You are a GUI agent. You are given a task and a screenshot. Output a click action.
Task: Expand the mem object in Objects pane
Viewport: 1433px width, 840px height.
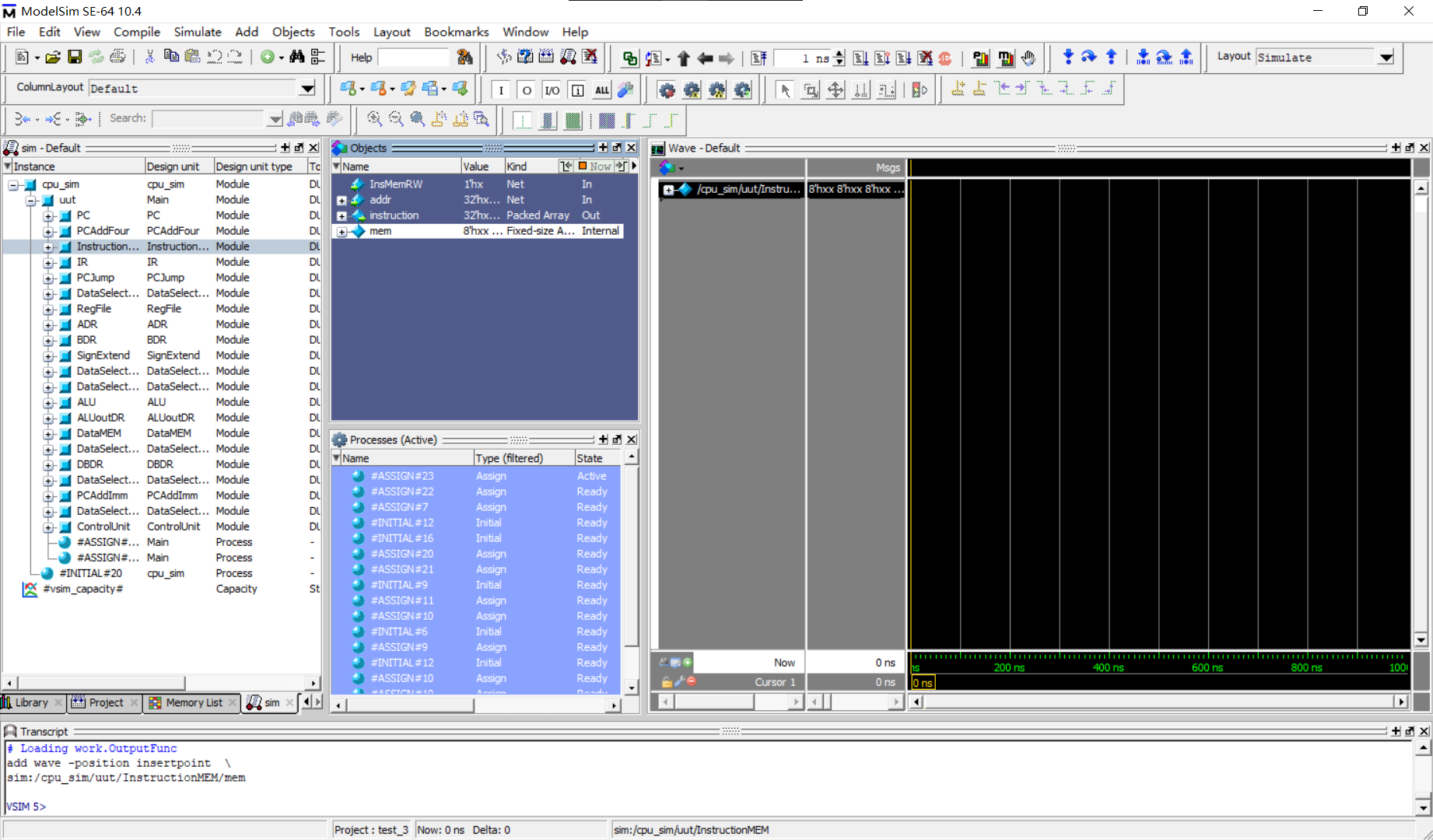342,232
